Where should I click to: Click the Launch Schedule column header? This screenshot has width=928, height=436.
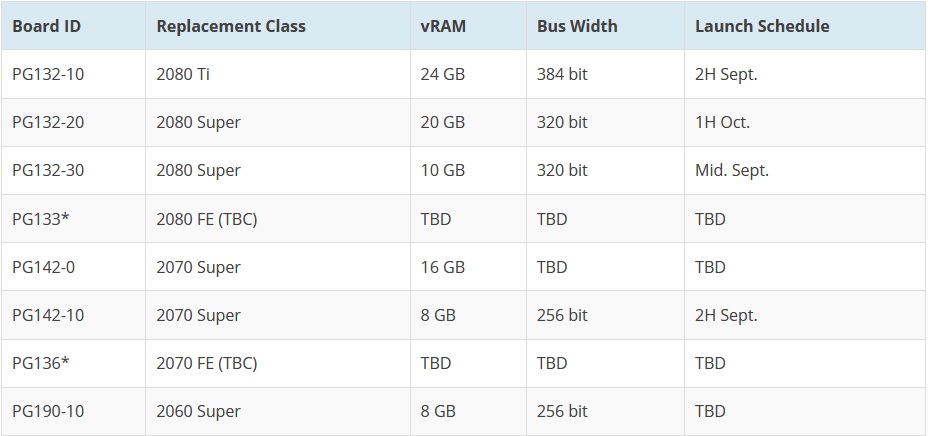(762, 26)
